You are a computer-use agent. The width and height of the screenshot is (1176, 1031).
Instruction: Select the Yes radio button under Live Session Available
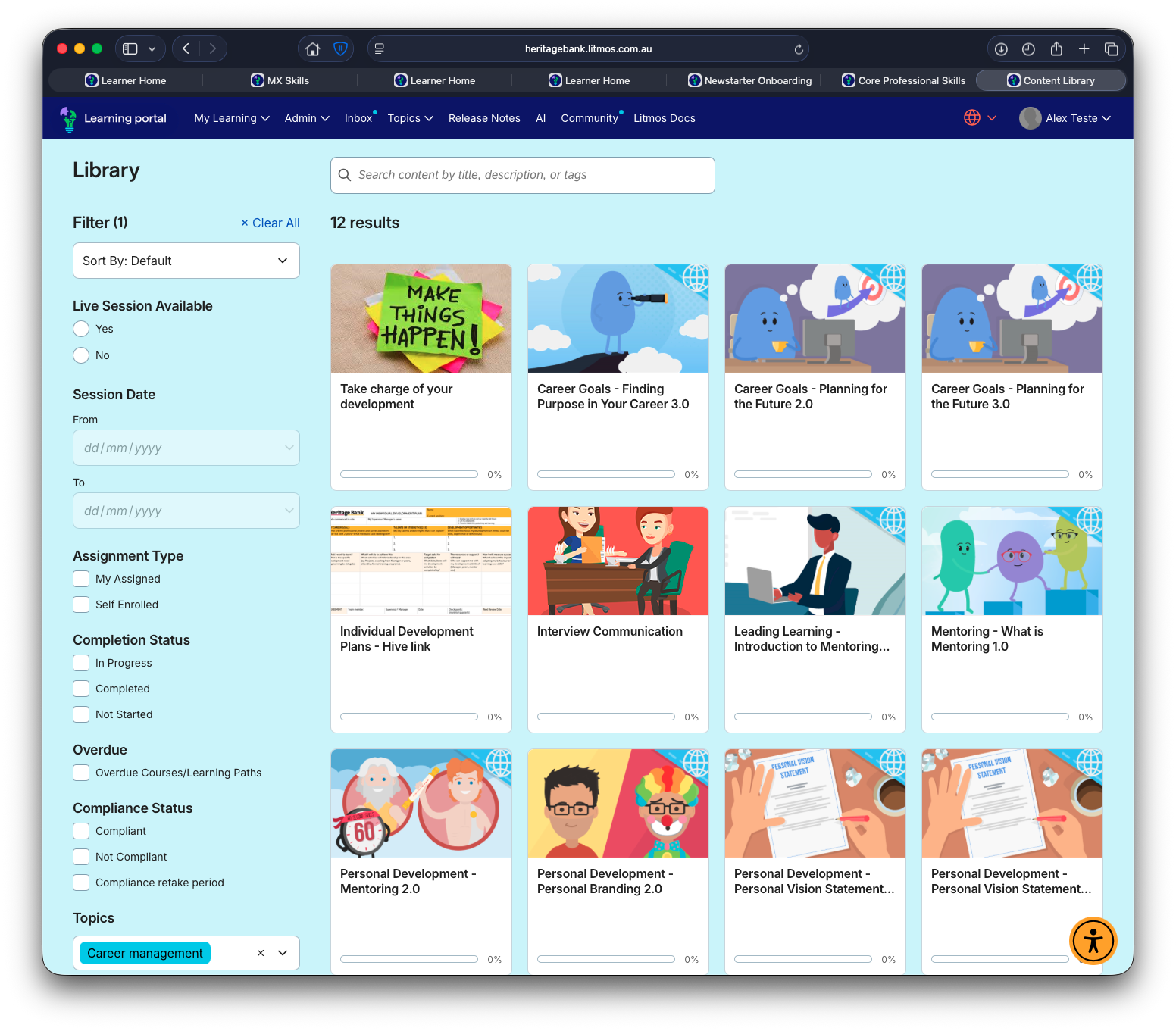(81, 329)
